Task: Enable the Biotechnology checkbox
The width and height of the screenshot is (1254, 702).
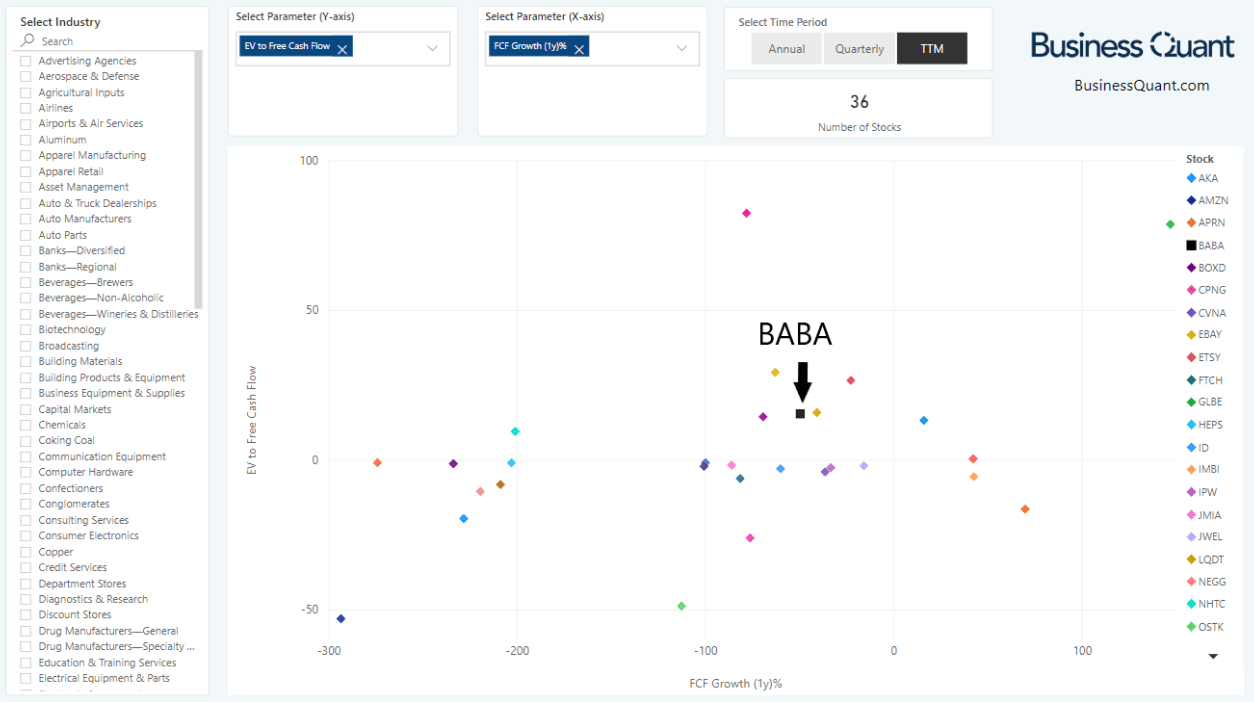Action: point(26,330)
